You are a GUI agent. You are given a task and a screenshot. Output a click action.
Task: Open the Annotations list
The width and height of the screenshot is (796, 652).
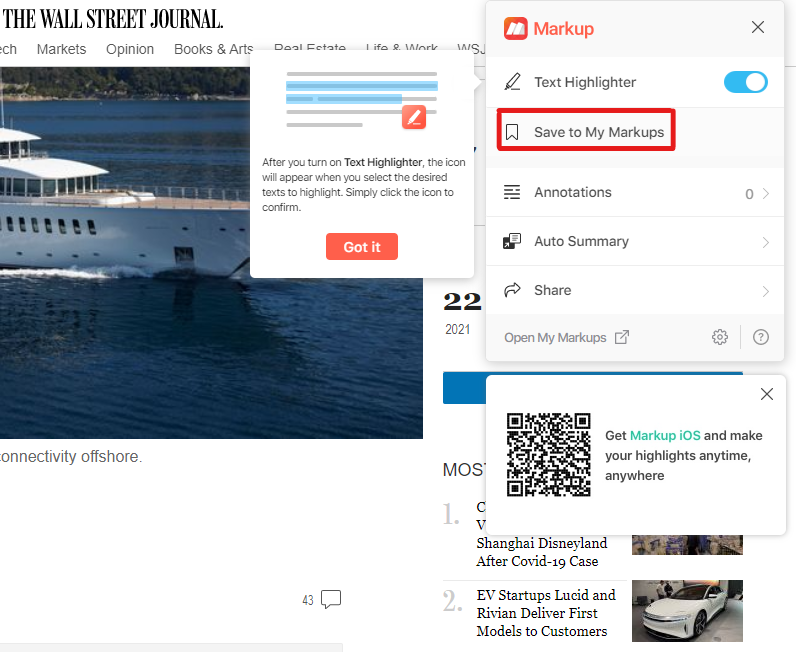coord(635,192)
